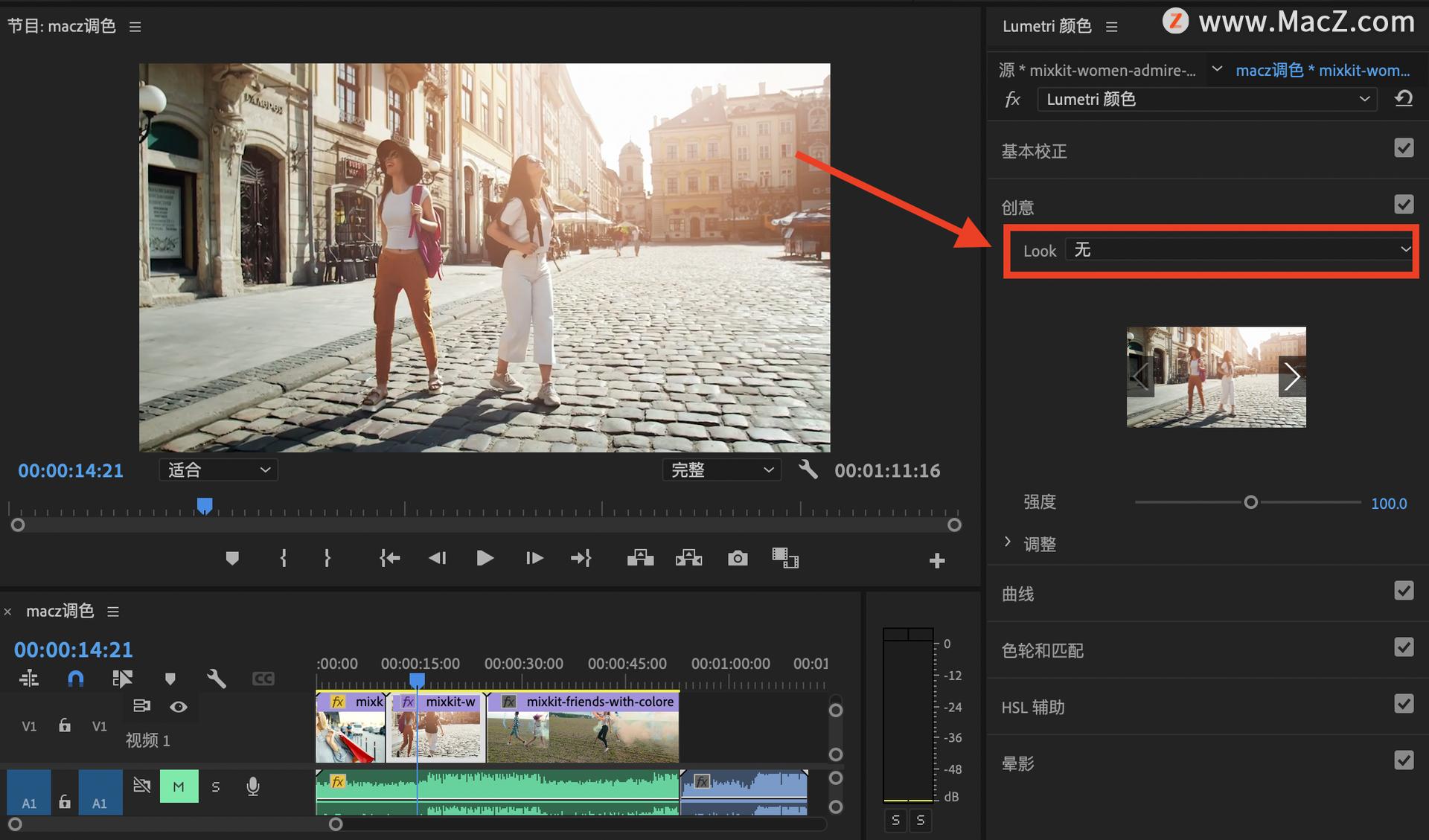
Task: Open the source clip dropdown arrow
Action: point(1217,69)
